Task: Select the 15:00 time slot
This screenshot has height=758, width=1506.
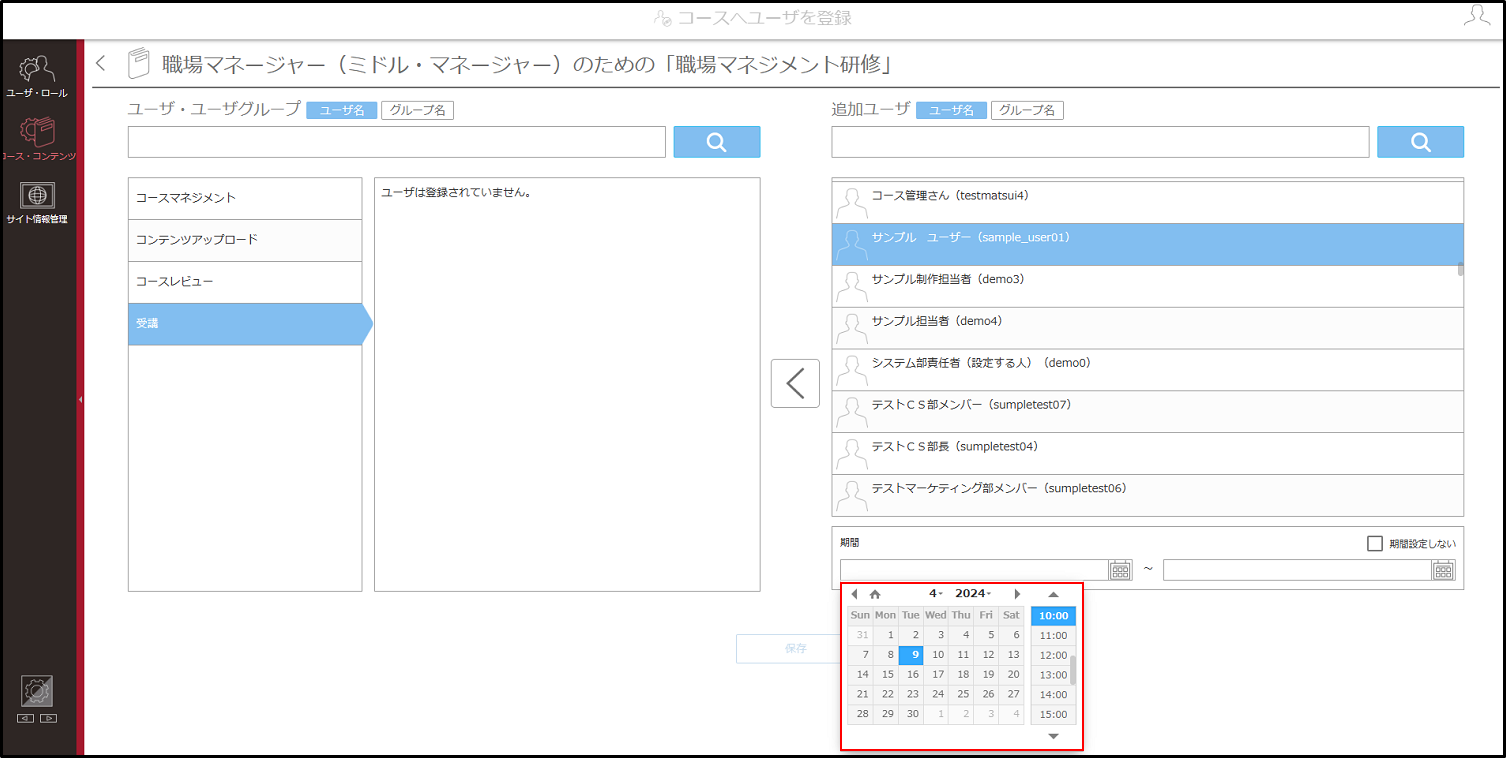Action: tap(1053, 714)
